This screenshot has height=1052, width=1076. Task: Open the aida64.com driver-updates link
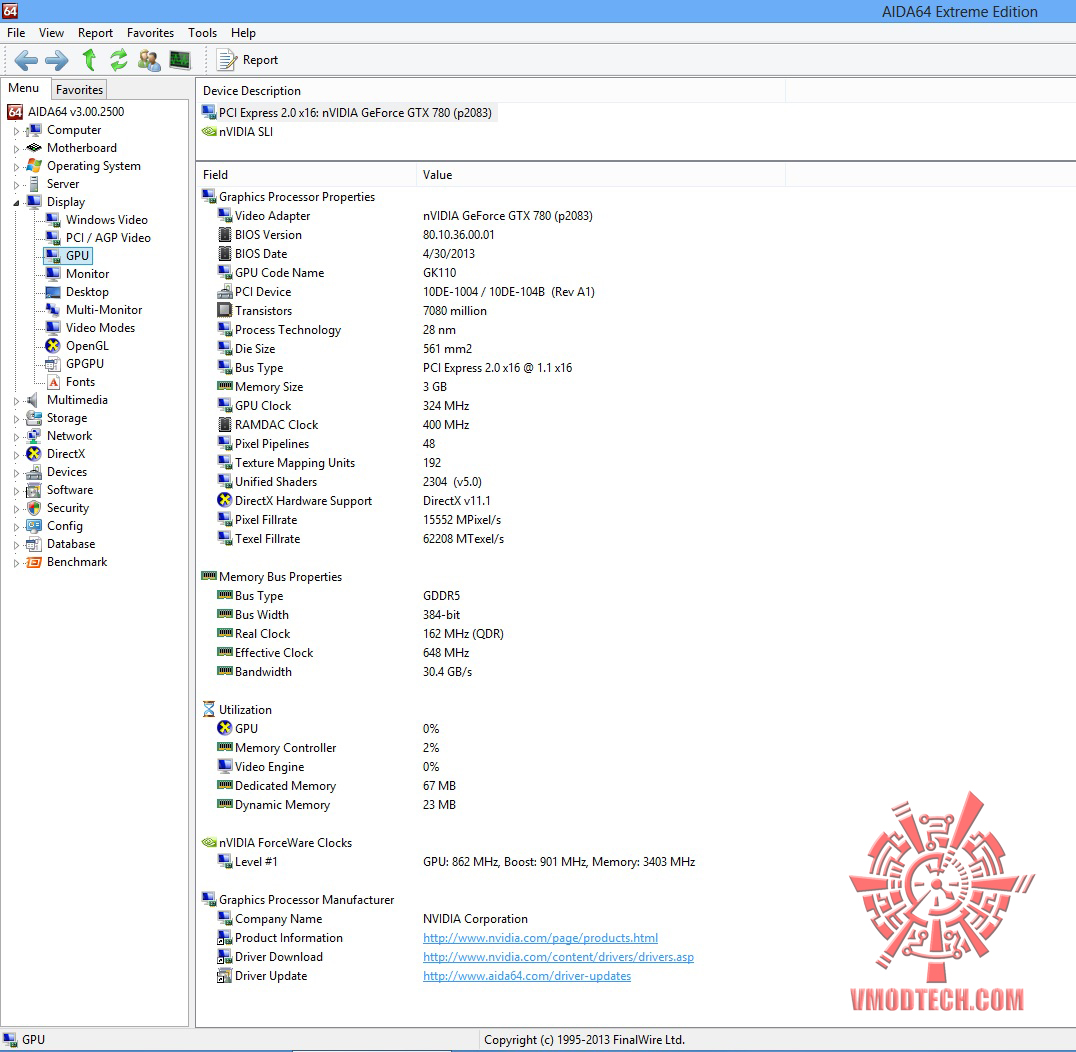(x=527, y=976)
